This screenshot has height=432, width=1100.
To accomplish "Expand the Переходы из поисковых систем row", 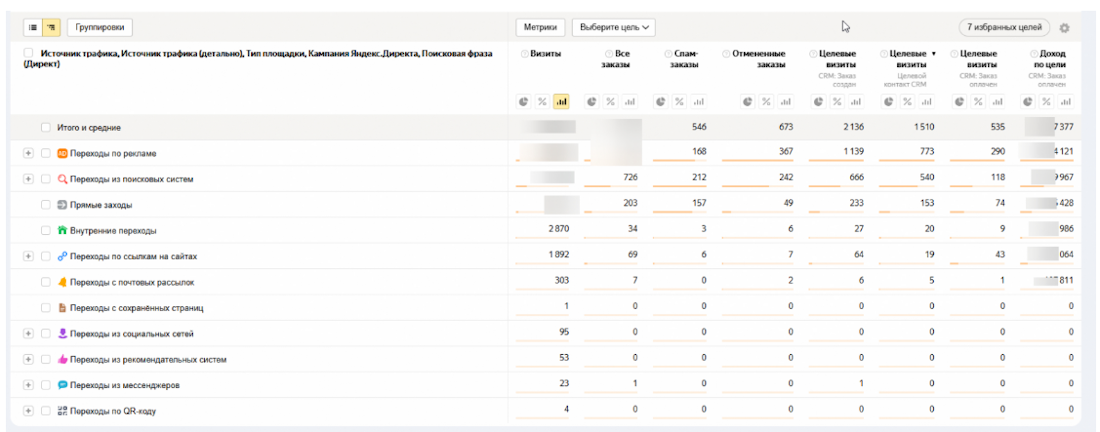I will pyautogui.click(x=28, y=179).
